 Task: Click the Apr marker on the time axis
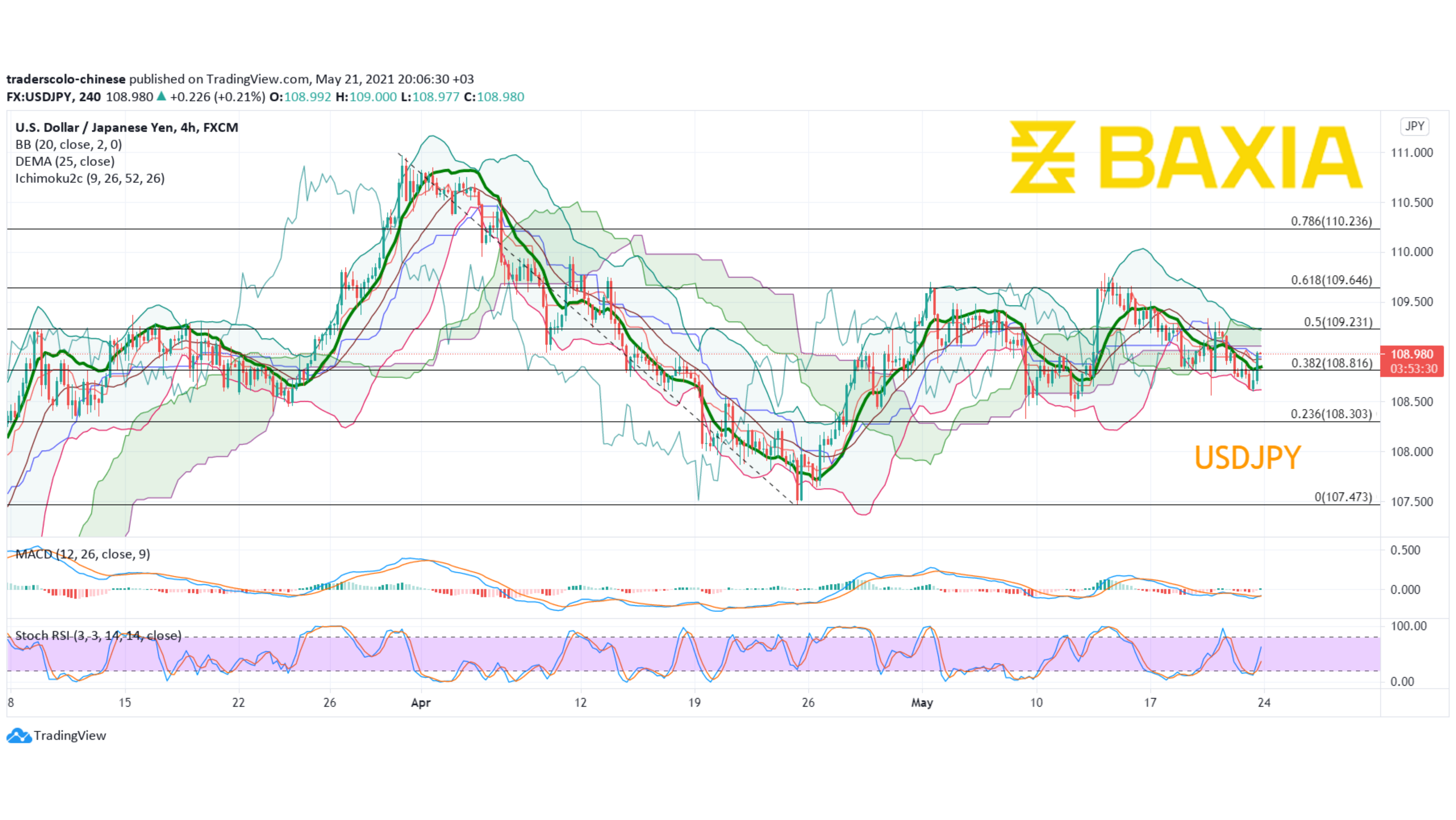421,703
